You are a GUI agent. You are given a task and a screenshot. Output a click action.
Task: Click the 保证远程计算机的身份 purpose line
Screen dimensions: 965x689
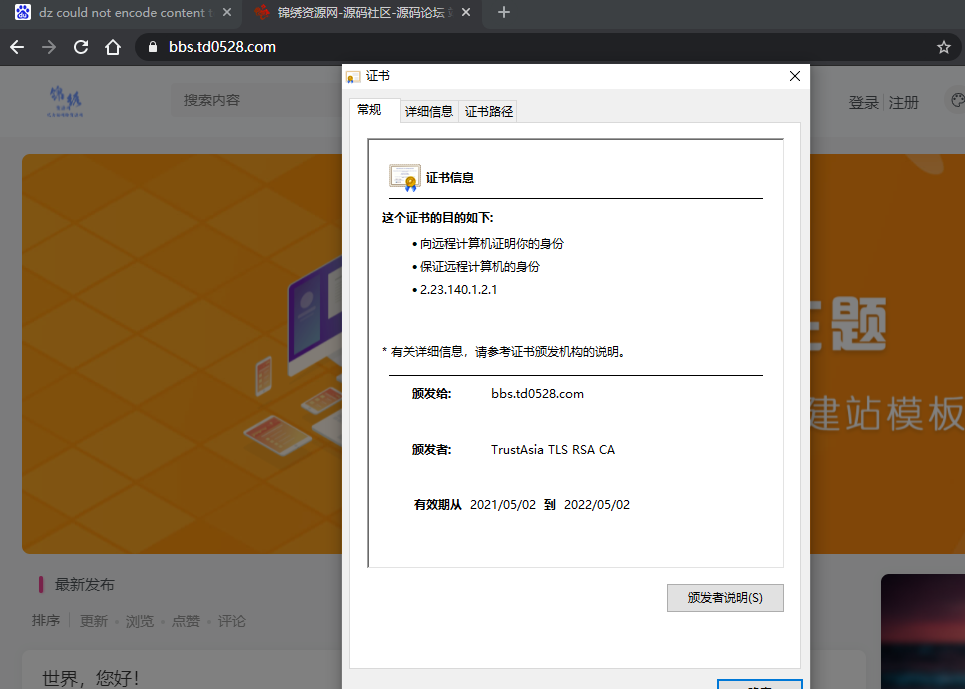pos(480,266)
